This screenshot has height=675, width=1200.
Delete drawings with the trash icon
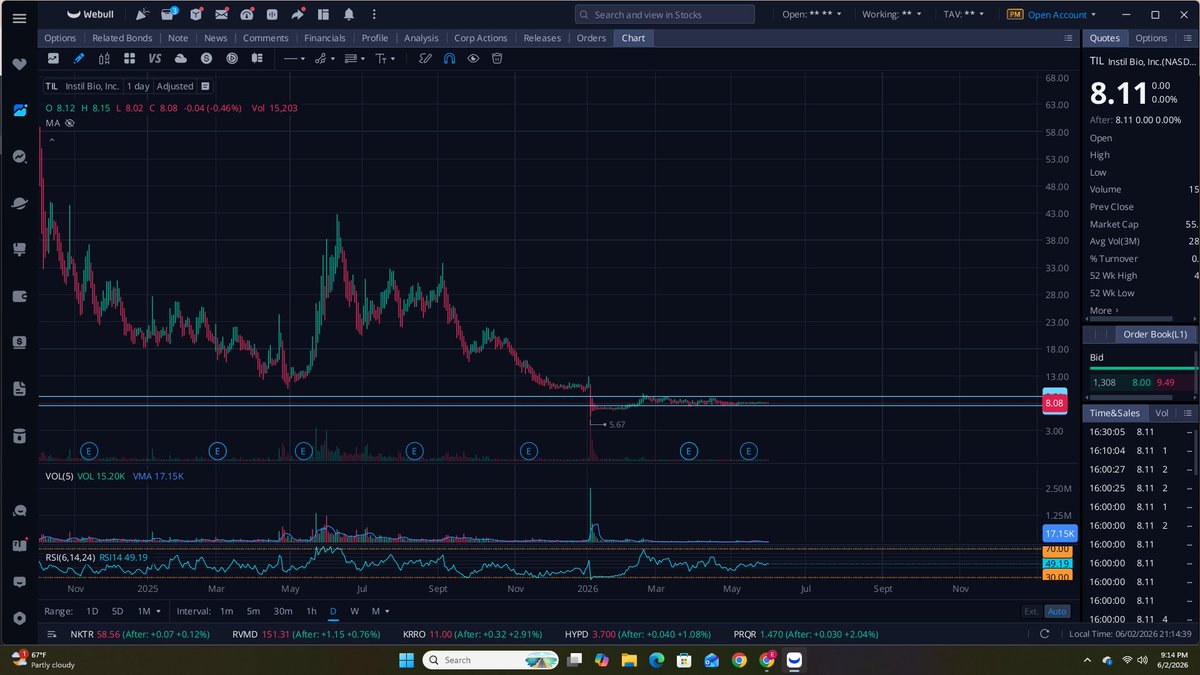496,59
